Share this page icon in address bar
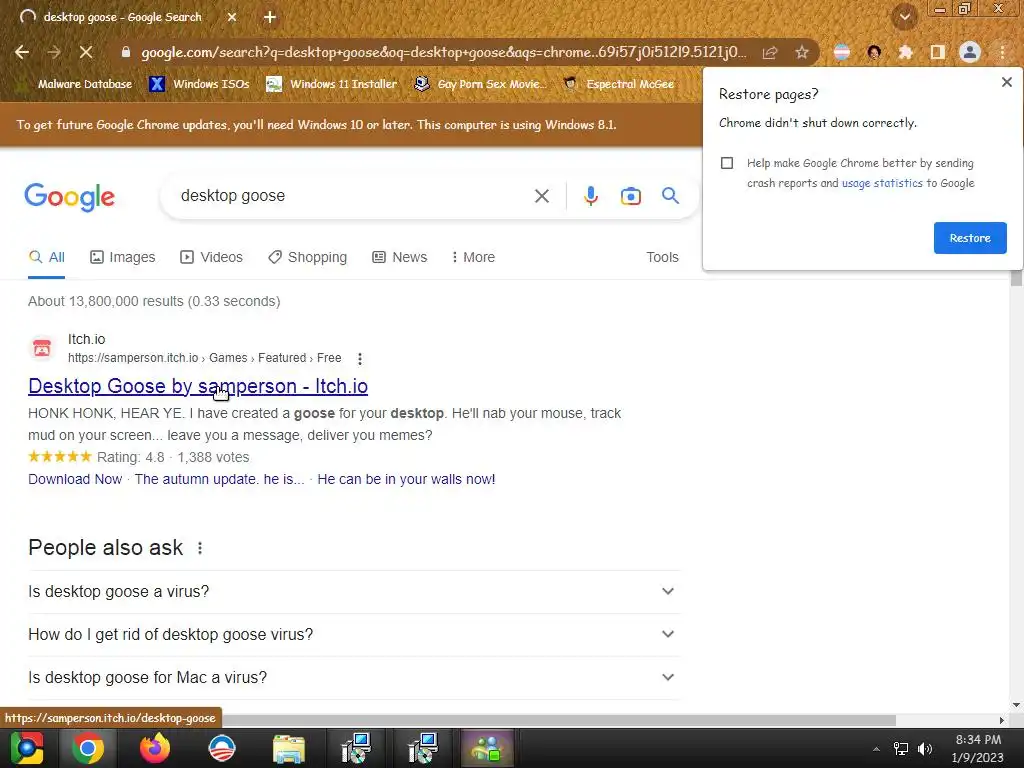Viewport: 1024px width, 768px height. click(770, 52)
